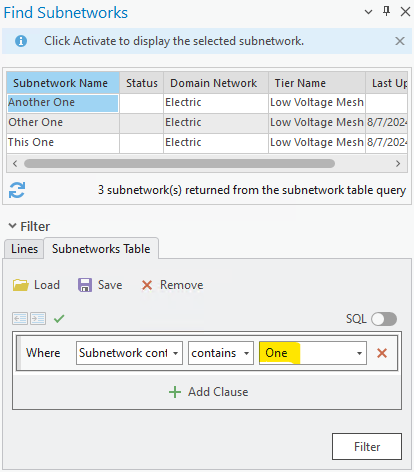Select the Subnetworks Table tab
The height and width of the screenshot is (472, 414).
point(101,249)
